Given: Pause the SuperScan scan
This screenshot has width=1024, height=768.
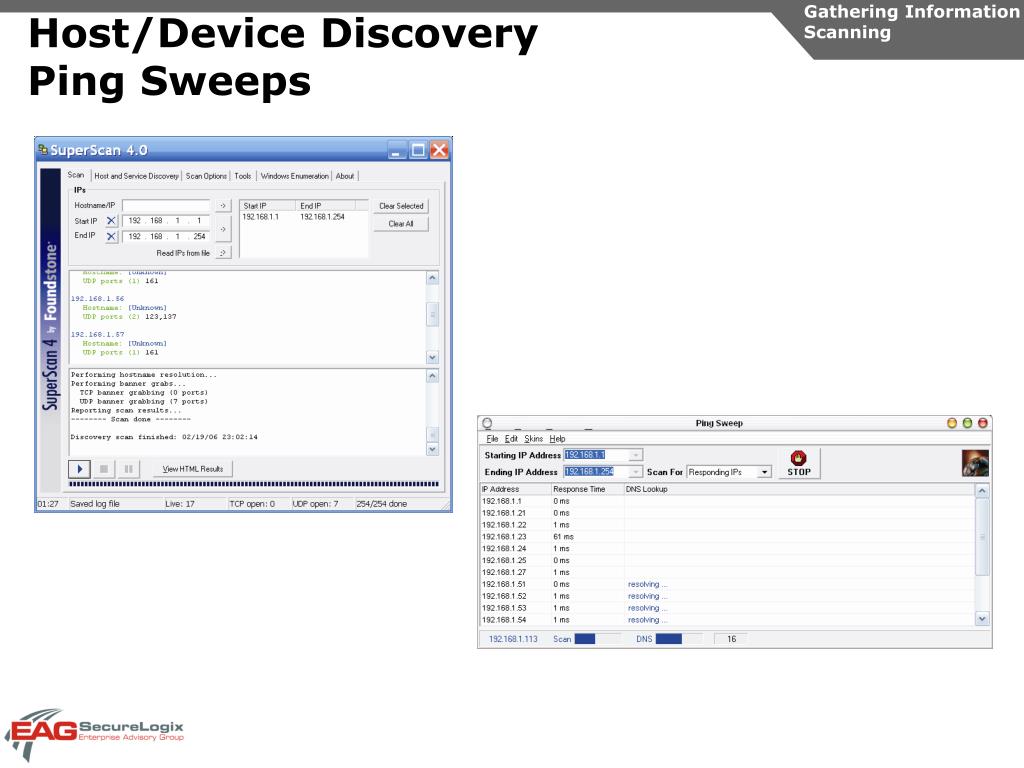Looking at the screenshot, I should 129,469.
